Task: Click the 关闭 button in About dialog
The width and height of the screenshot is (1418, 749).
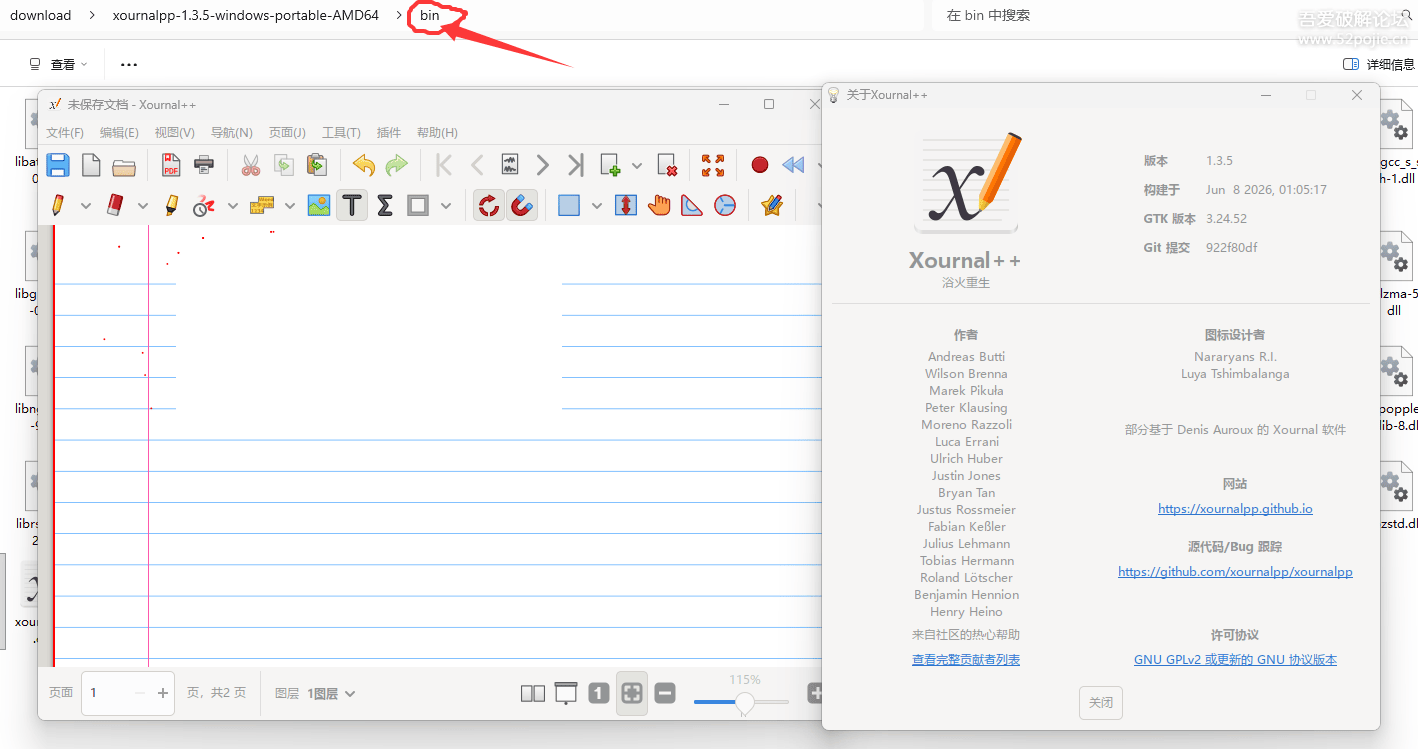Action: [x=1101, y=703]
